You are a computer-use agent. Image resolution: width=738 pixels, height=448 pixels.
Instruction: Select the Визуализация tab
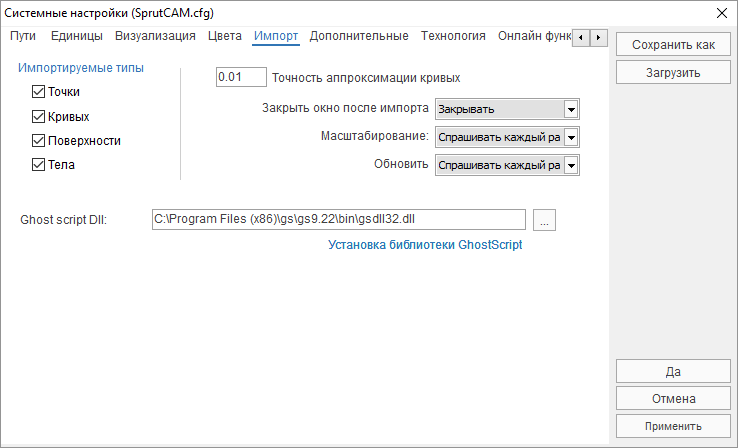coord(155,36)
